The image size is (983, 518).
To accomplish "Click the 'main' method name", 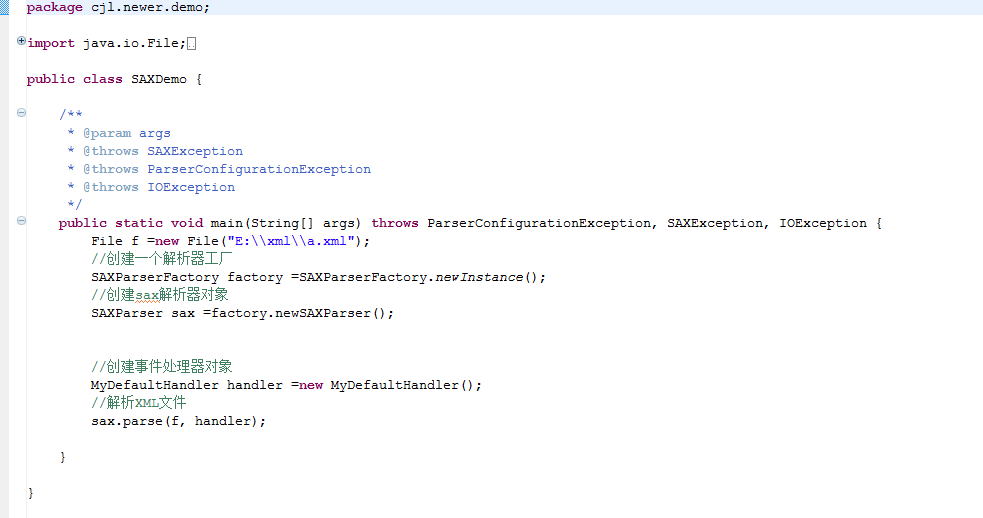I will 226,223.
